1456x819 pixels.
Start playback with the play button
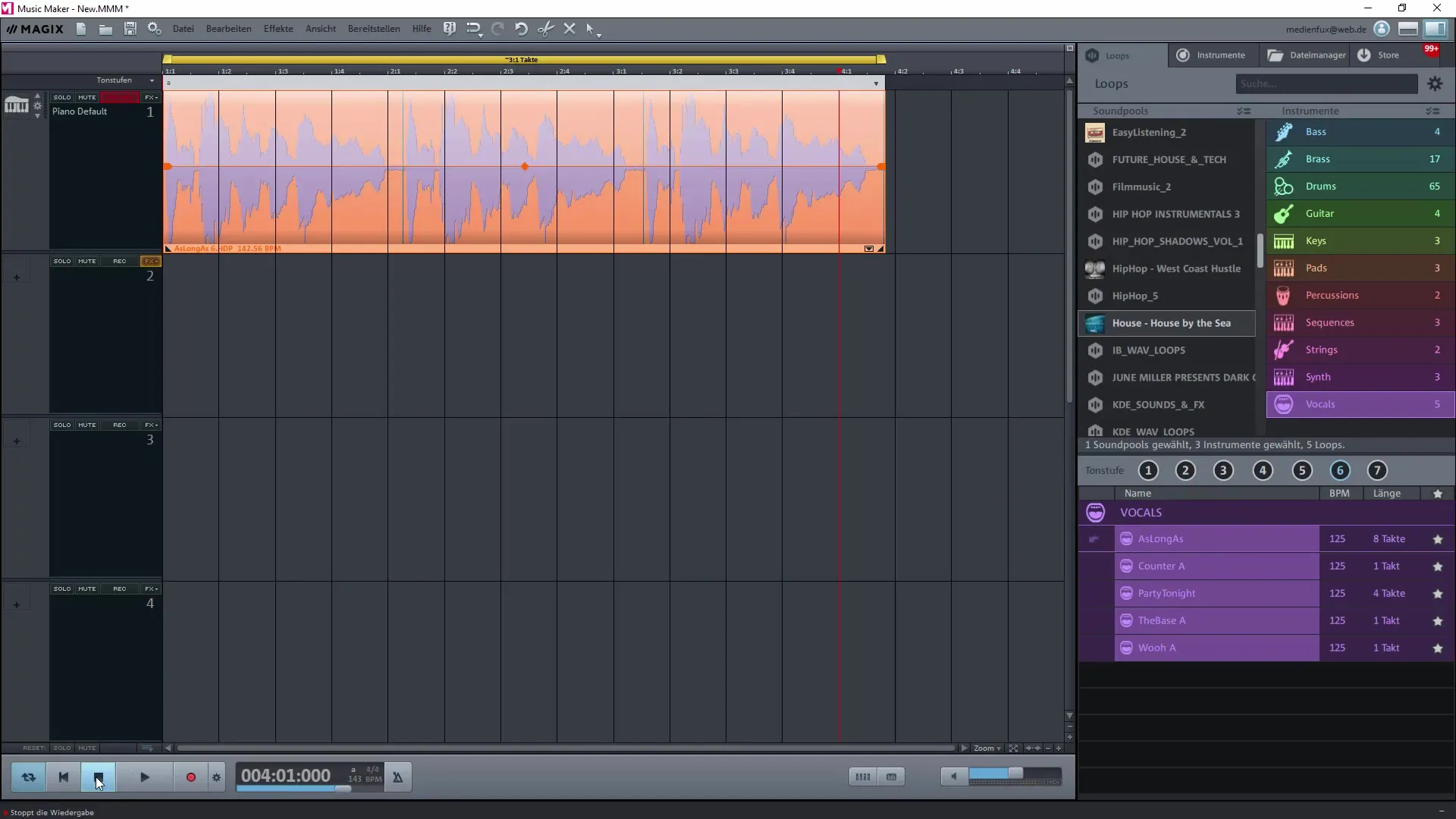145,777
